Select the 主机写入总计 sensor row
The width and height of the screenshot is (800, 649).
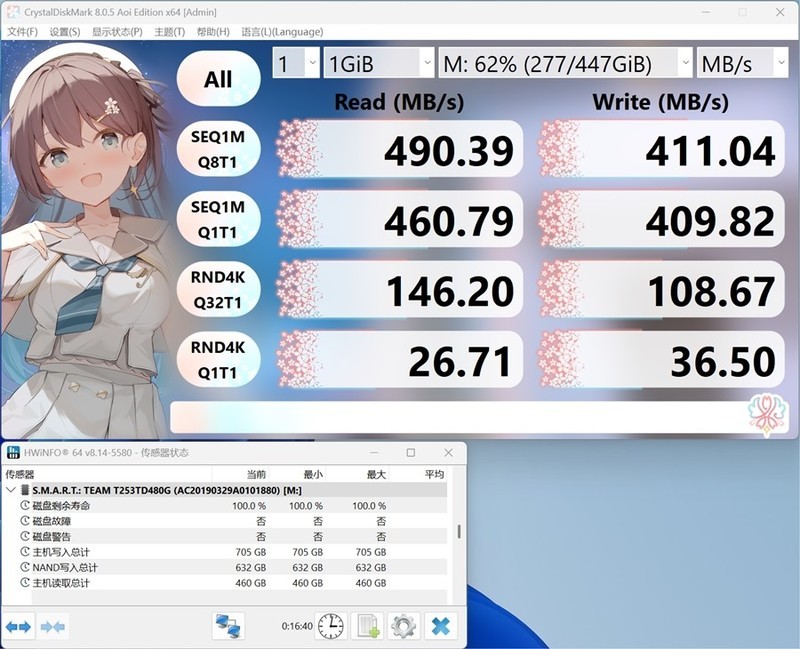[x=224, y=552]
